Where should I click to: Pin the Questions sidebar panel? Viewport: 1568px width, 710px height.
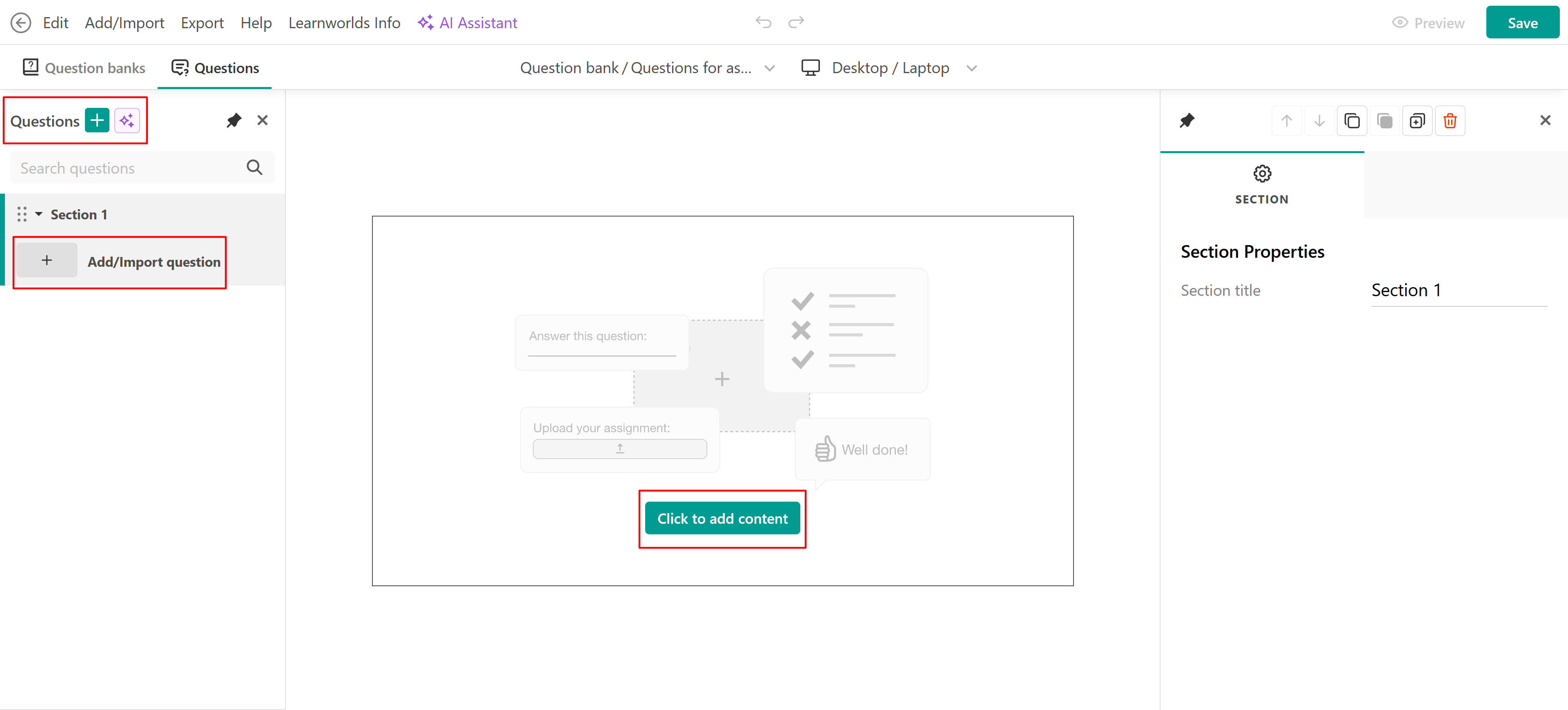pos(234,121)
